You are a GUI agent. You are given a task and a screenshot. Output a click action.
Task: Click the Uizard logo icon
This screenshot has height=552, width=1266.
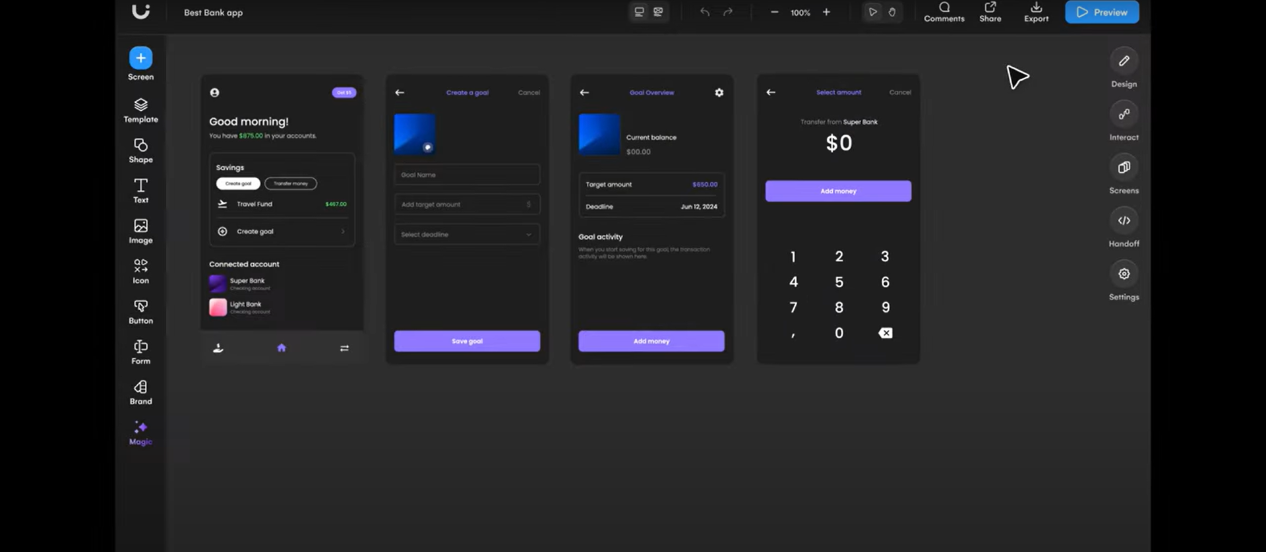tap(141, 11)
